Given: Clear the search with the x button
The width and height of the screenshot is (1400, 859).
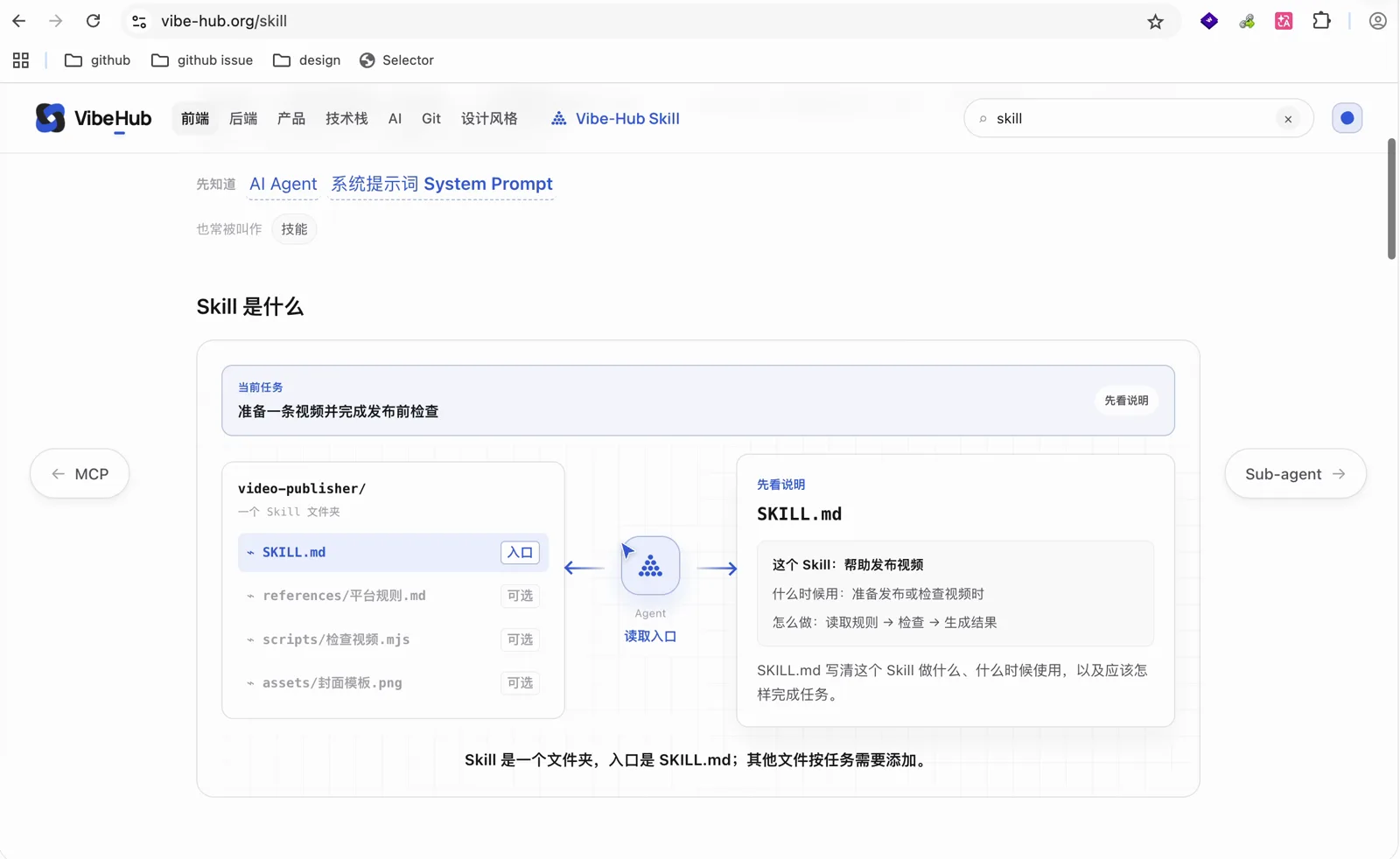Looking at the screenshot, I should pos(1288,119).
